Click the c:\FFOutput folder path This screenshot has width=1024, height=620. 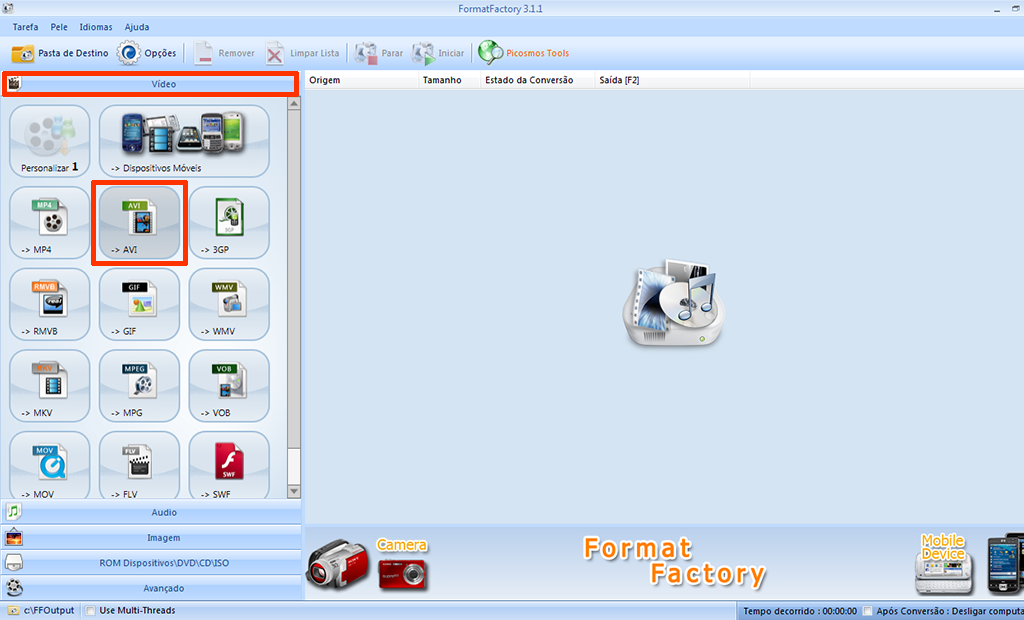[41, 610]
